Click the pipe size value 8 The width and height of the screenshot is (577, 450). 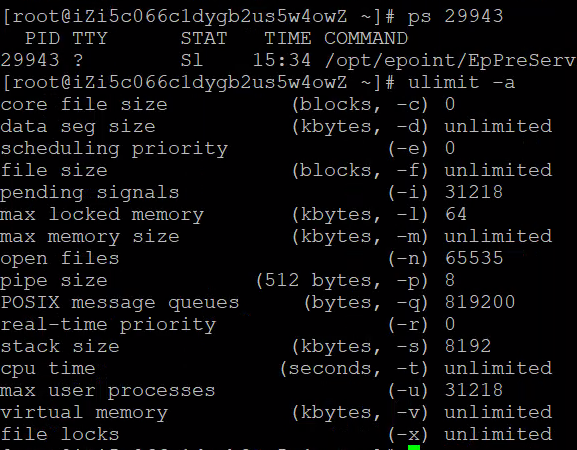pyautogui.click(x=450, y=280)
